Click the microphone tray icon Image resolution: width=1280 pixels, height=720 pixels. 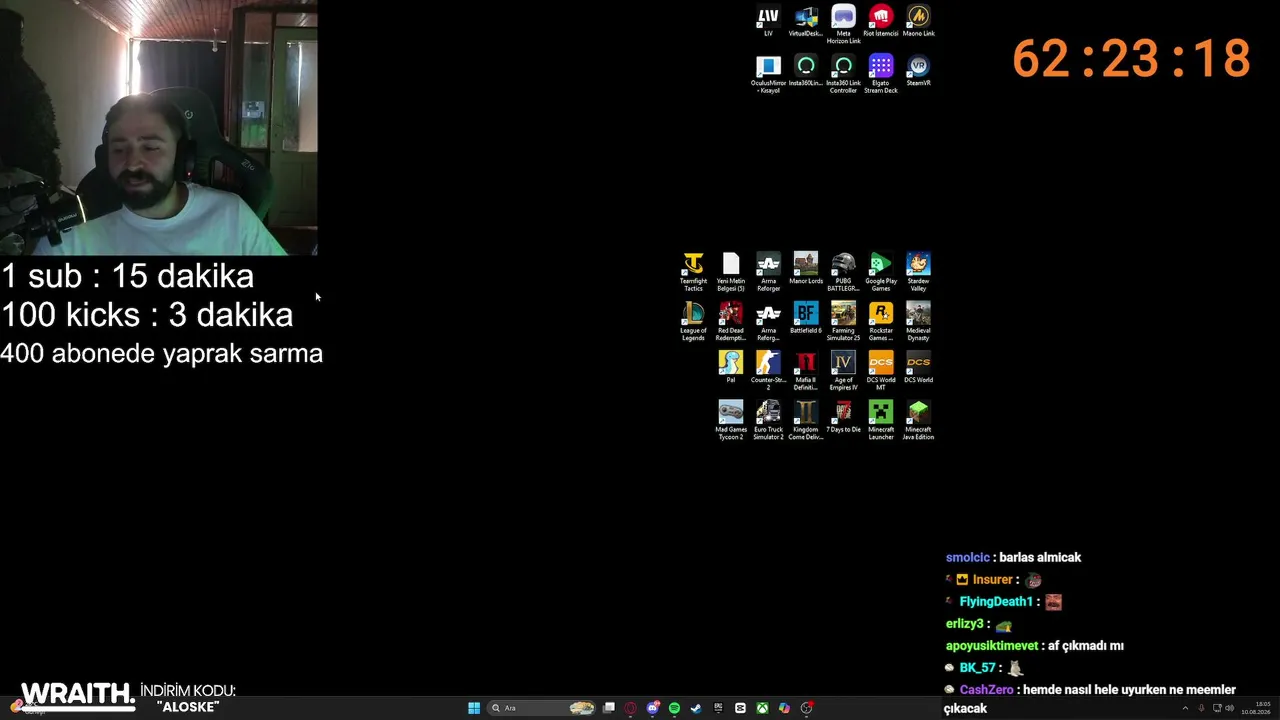point(1201,708)
